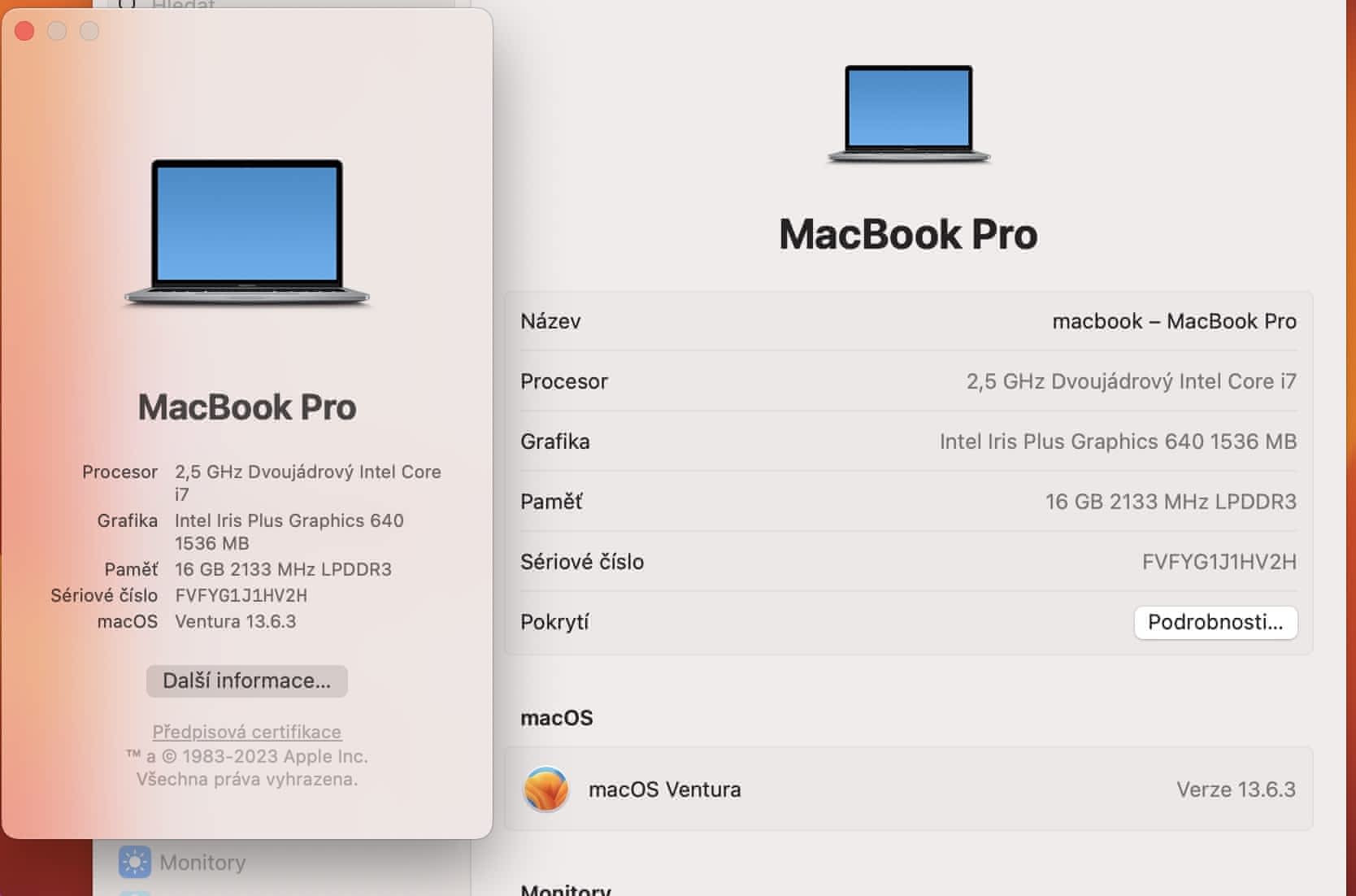Image resolution: width=1356 pixels, height=896 pixels.
Task: Click the Název label
Action: point(550,321)
